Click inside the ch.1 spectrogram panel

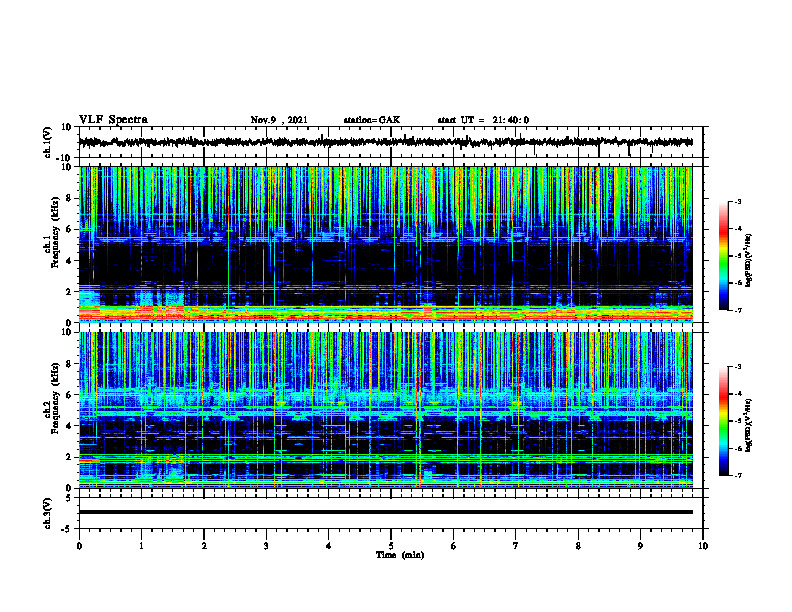pyautogui.click(x=385, y=244)
